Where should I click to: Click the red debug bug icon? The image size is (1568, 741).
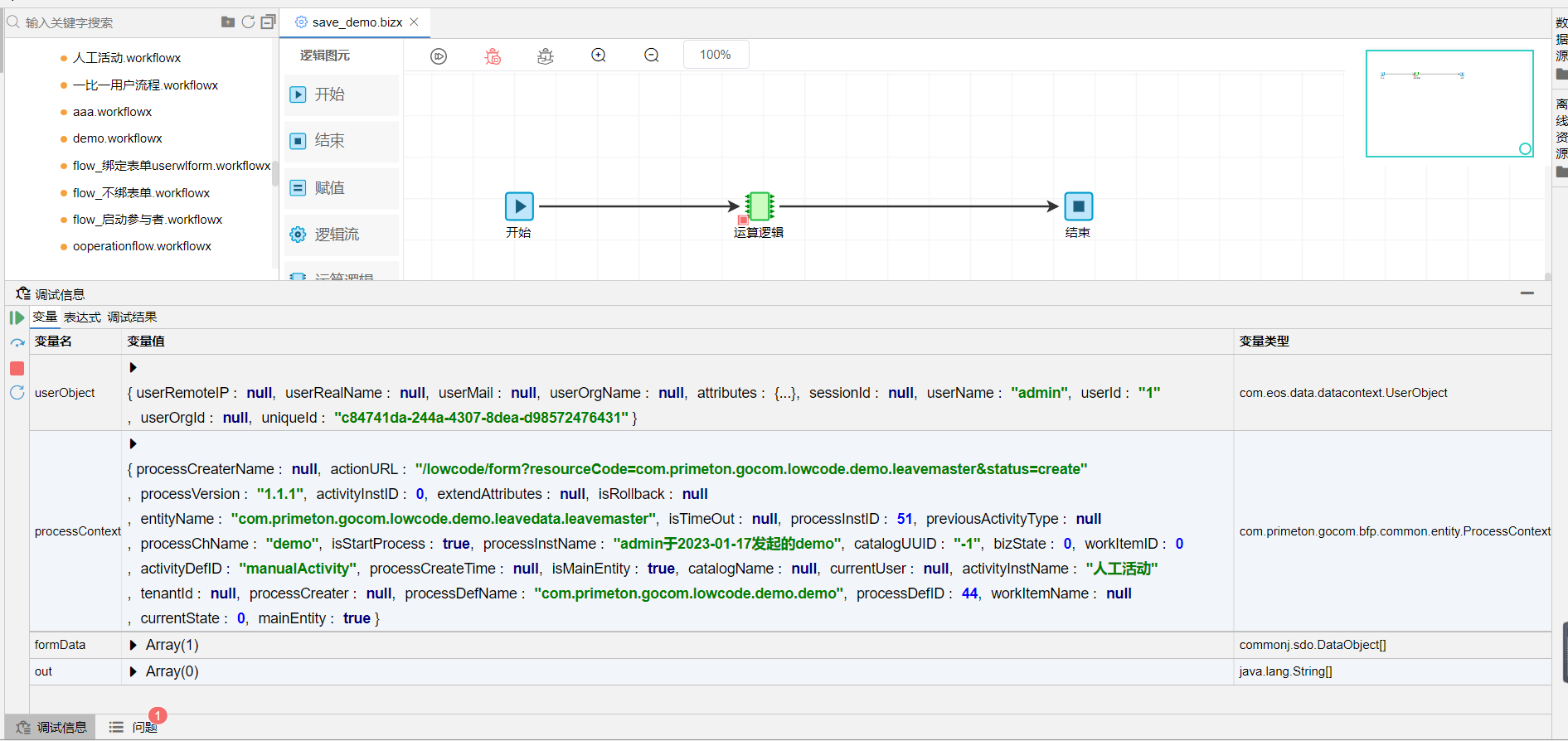click(x=493, y=56)
